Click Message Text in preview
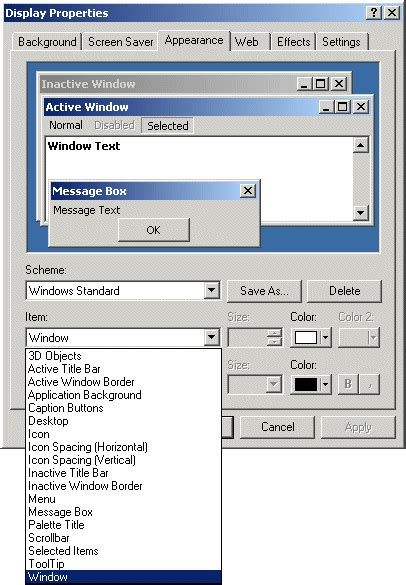Image resolution: width=406 pixels, height=585 pixels. click(x=87, y=210)
